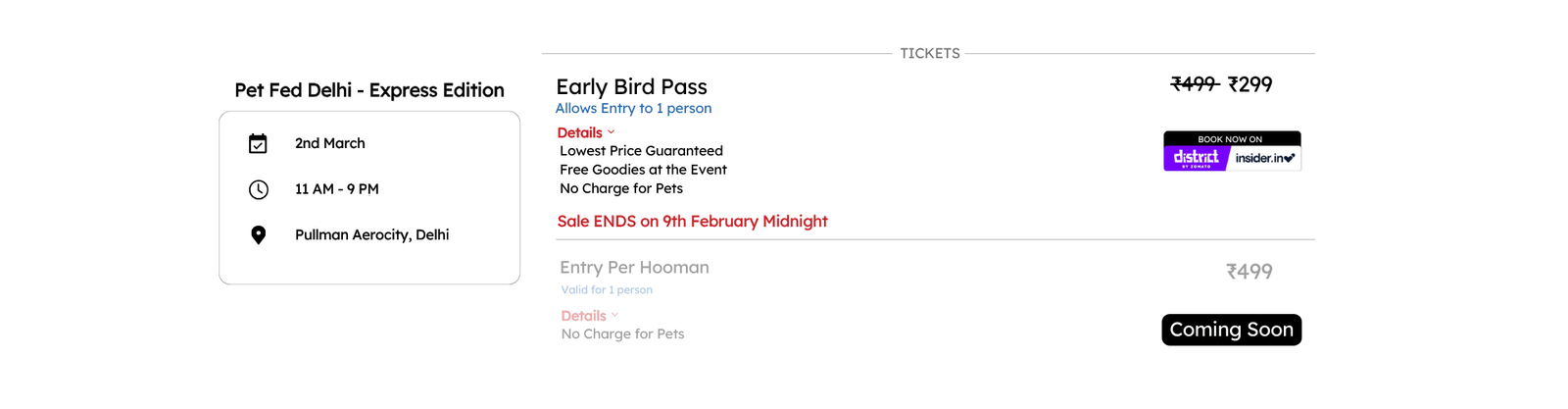Click the discounted ₹299 price
The image size is (1568, 409).
click(1250, 84)
